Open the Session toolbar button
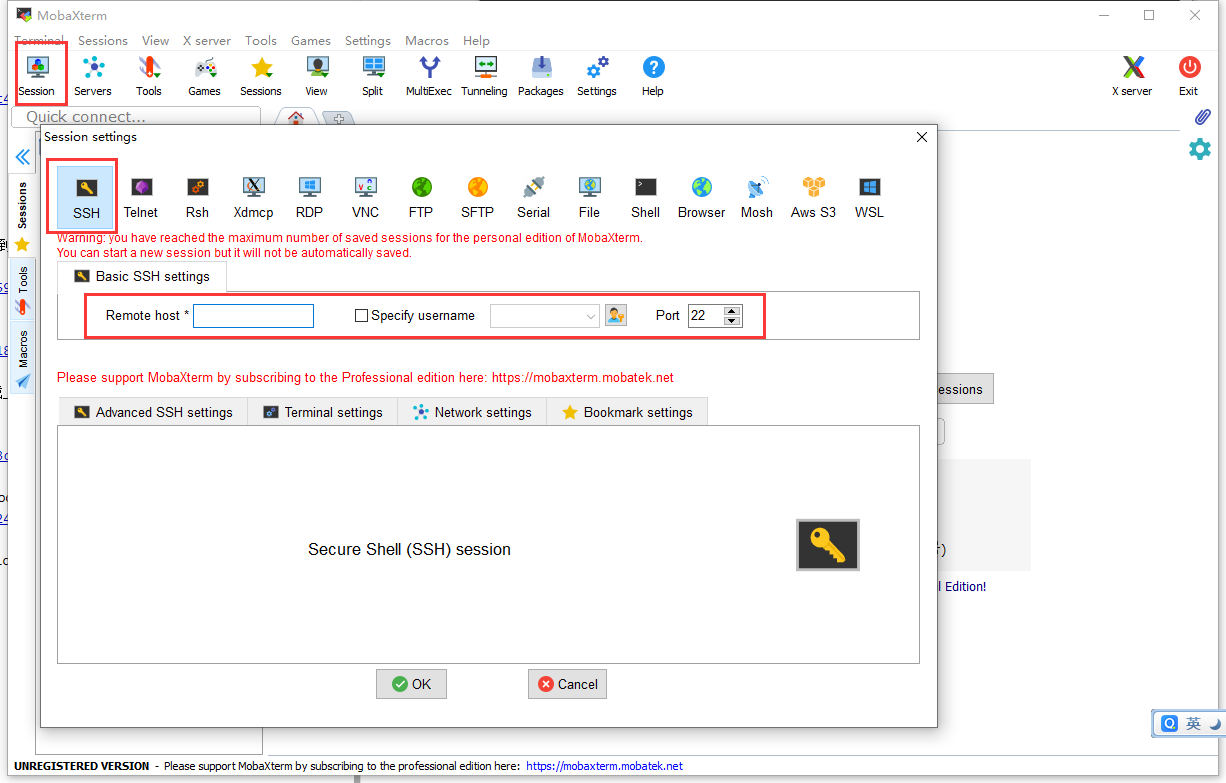The width and height of the screenshot is (1226, 783). 37,75
